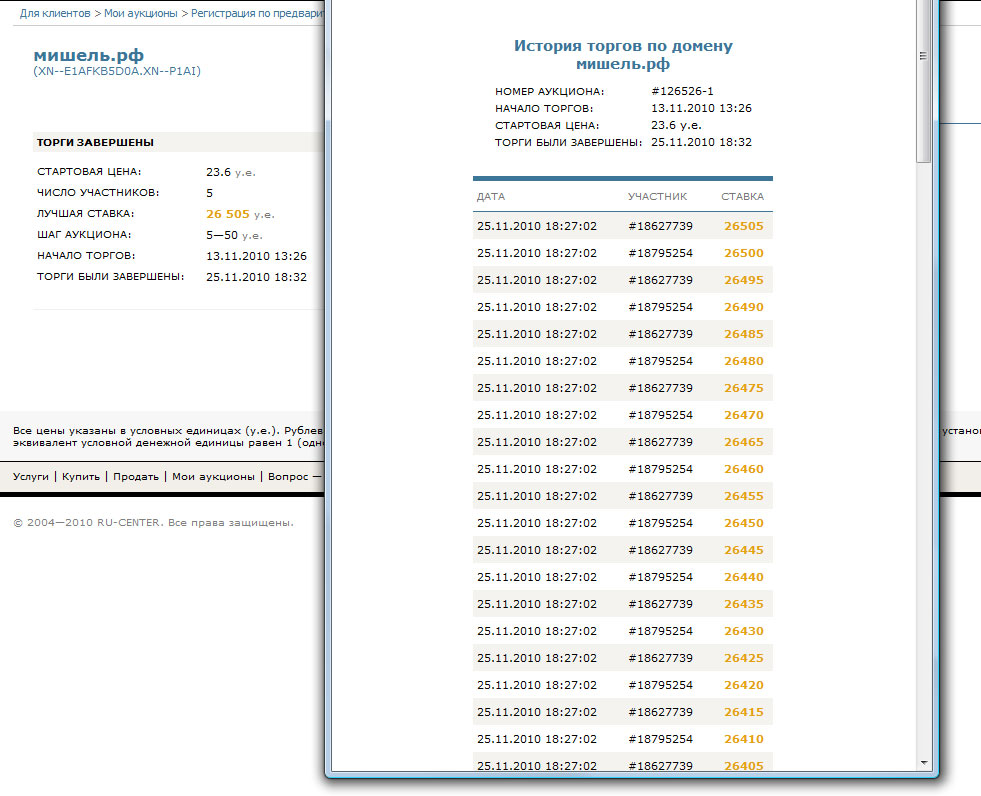981x796 pixels.
Task: Click popup end date 25.11.2010 18:32
Action: tap(701, 142)
